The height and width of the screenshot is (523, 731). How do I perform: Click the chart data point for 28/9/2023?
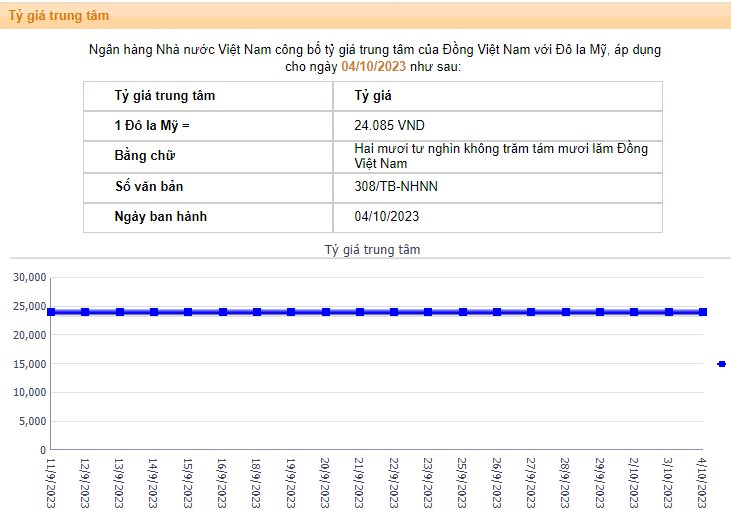click(x=566, y=312)
